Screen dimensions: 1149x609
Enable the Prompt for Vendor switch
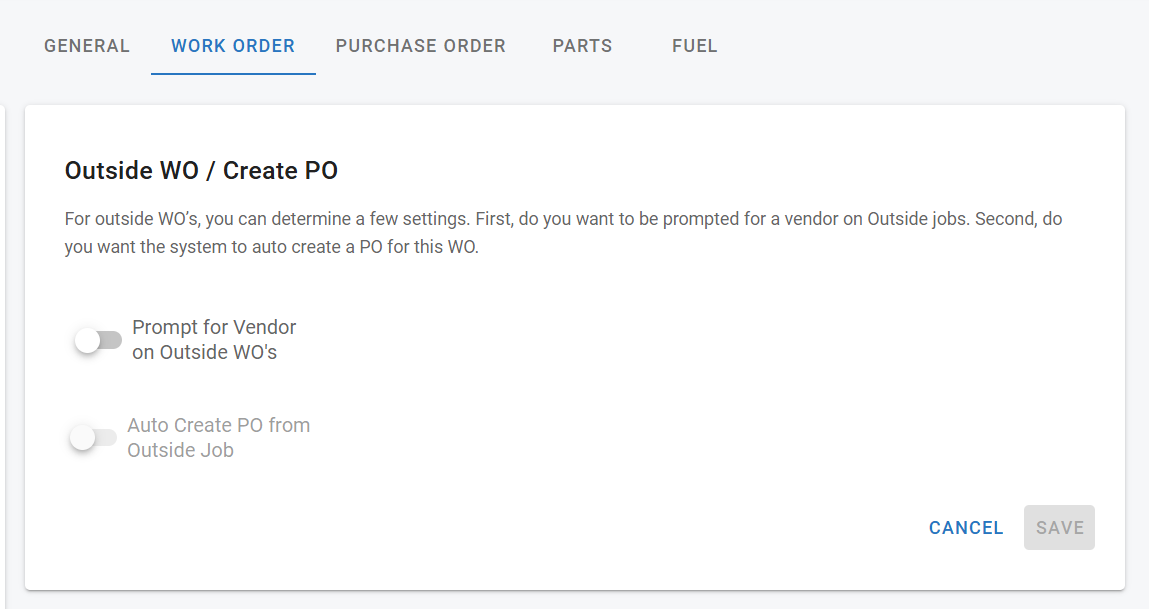(x=98, y=340)
